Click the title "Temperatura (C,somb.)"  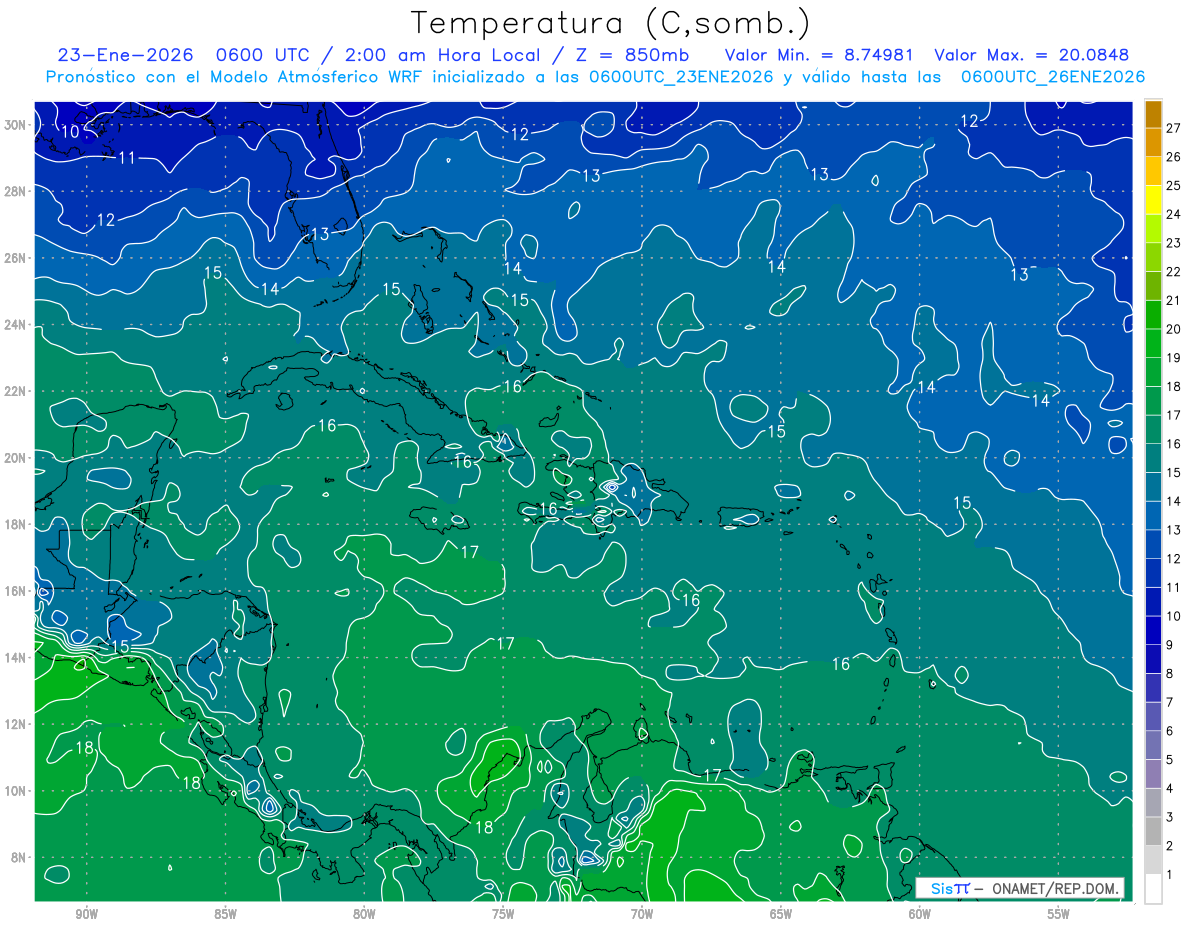click(611, 24)
